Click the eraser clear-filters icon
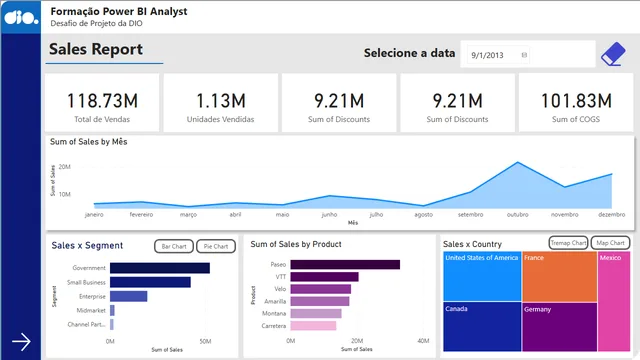 point(613,54)
